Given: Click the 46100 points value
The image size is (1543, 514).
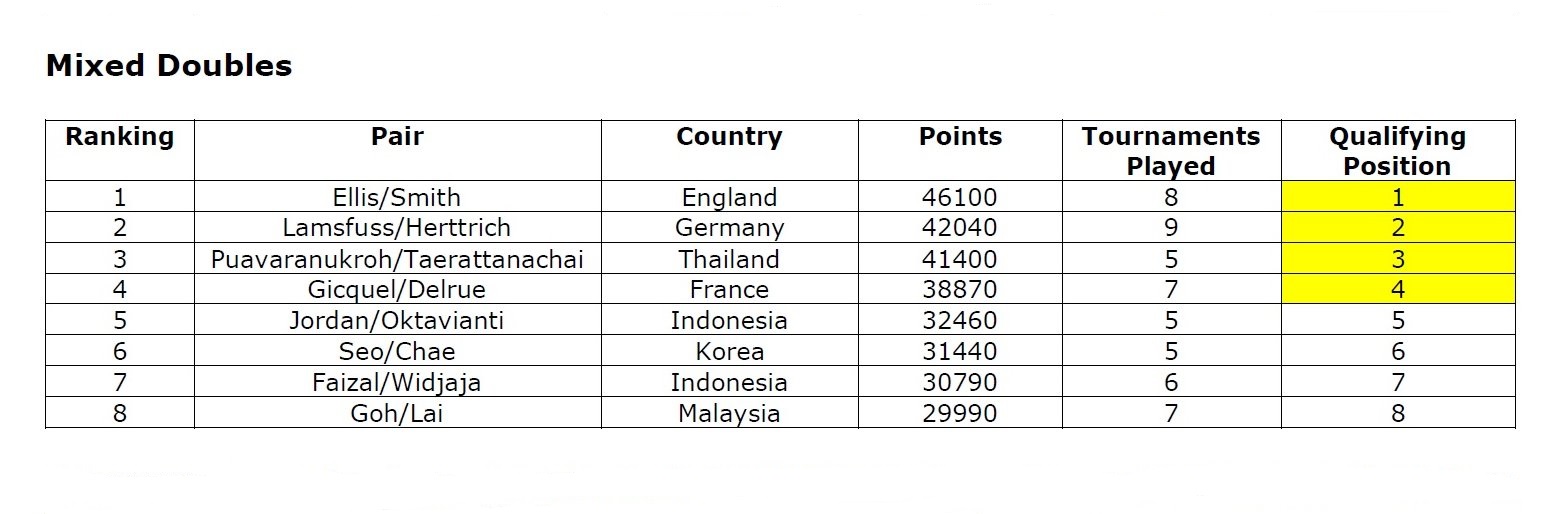Looking at the screenshot, I should click(x=960, y=197).
